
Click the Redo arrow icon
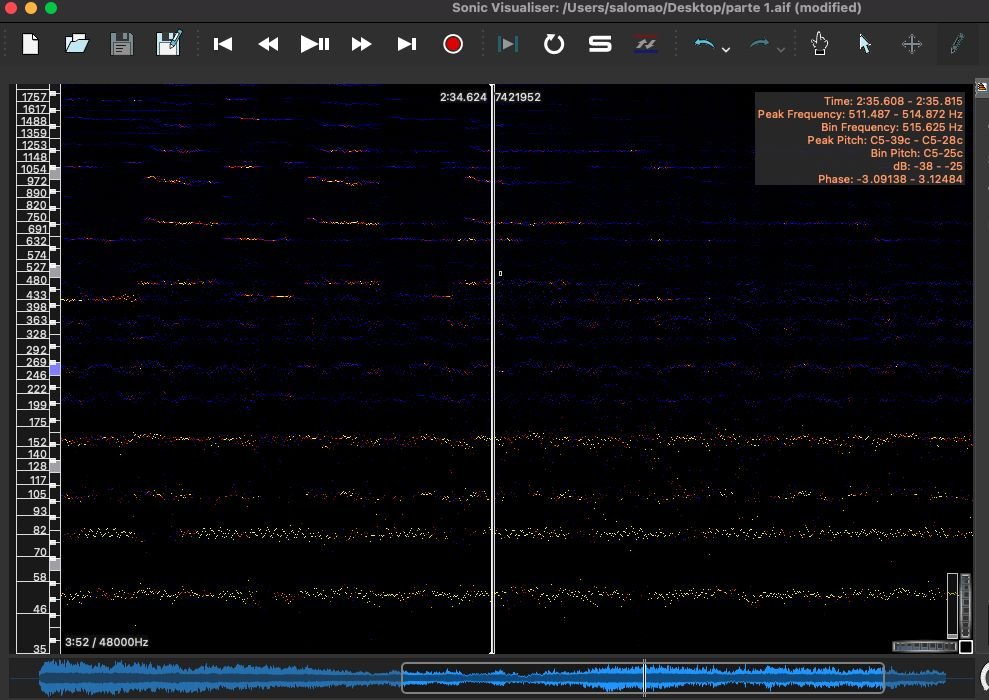click(759, 44)
